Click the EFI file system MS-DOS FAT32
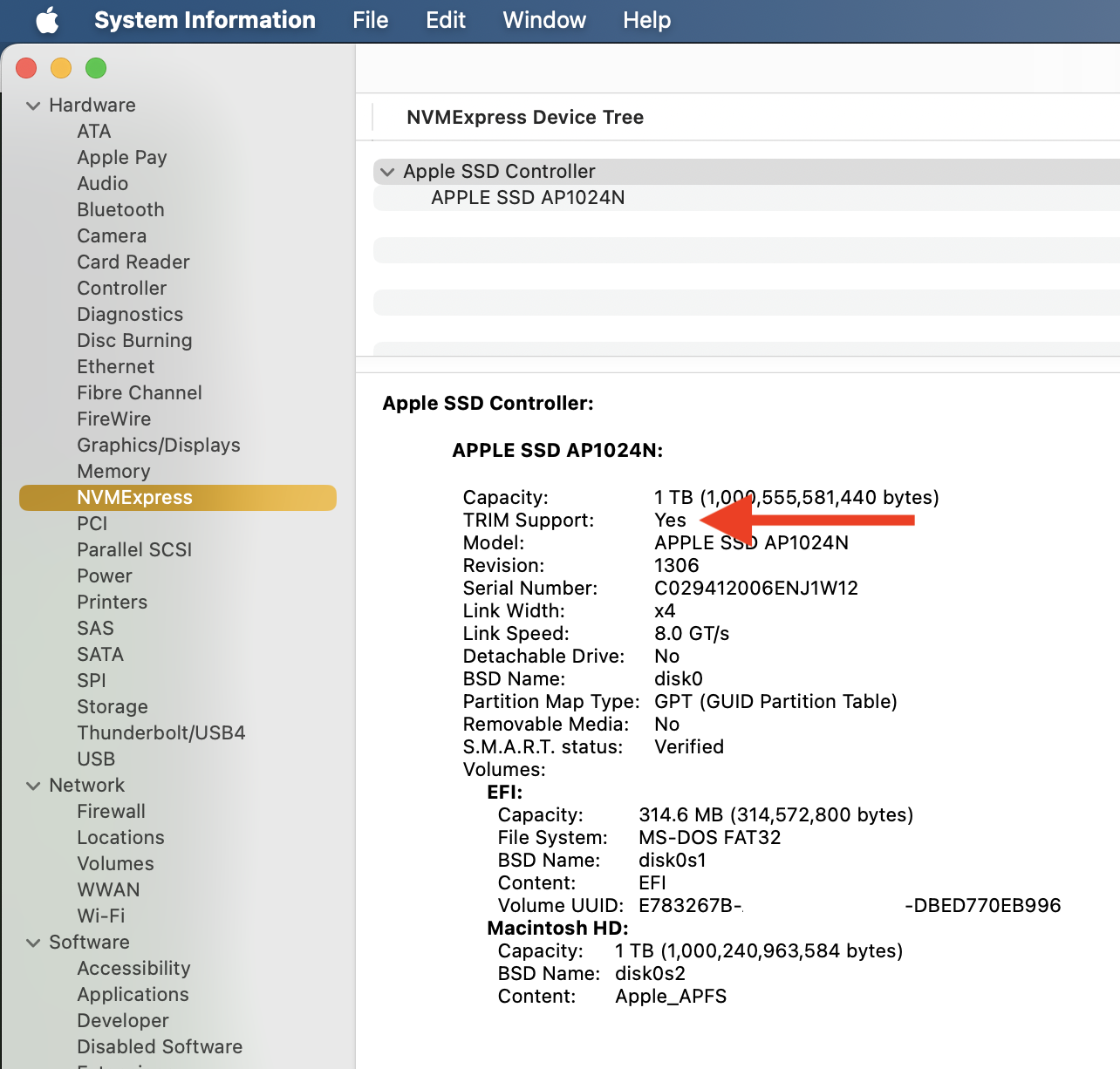This screenshot has width=1120, height=1069. pos(710,838)
